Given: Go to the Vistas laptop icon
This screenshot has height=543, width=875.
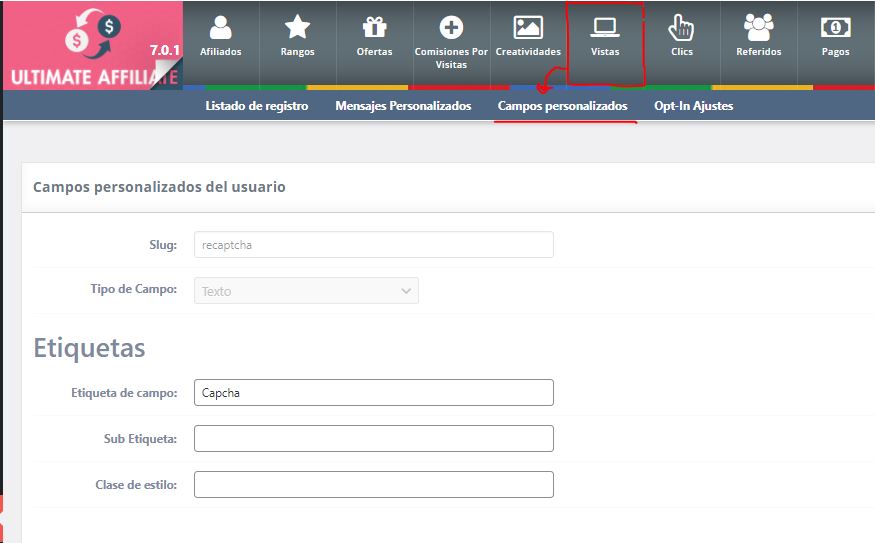Looking at the screenshot, I should point(605,28).
